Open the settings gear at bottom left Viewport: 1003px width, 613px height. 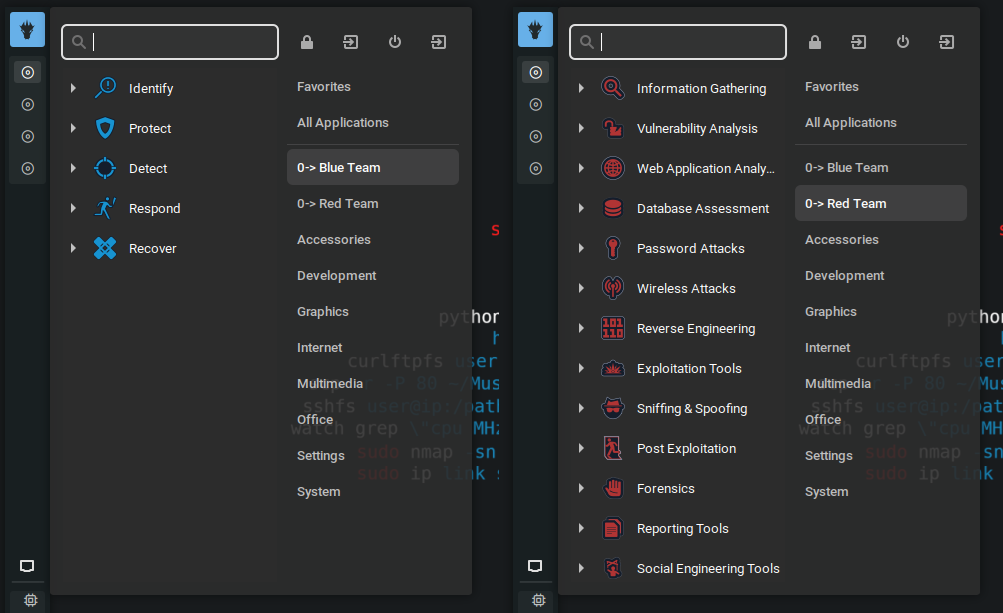[x=30, y=600]
